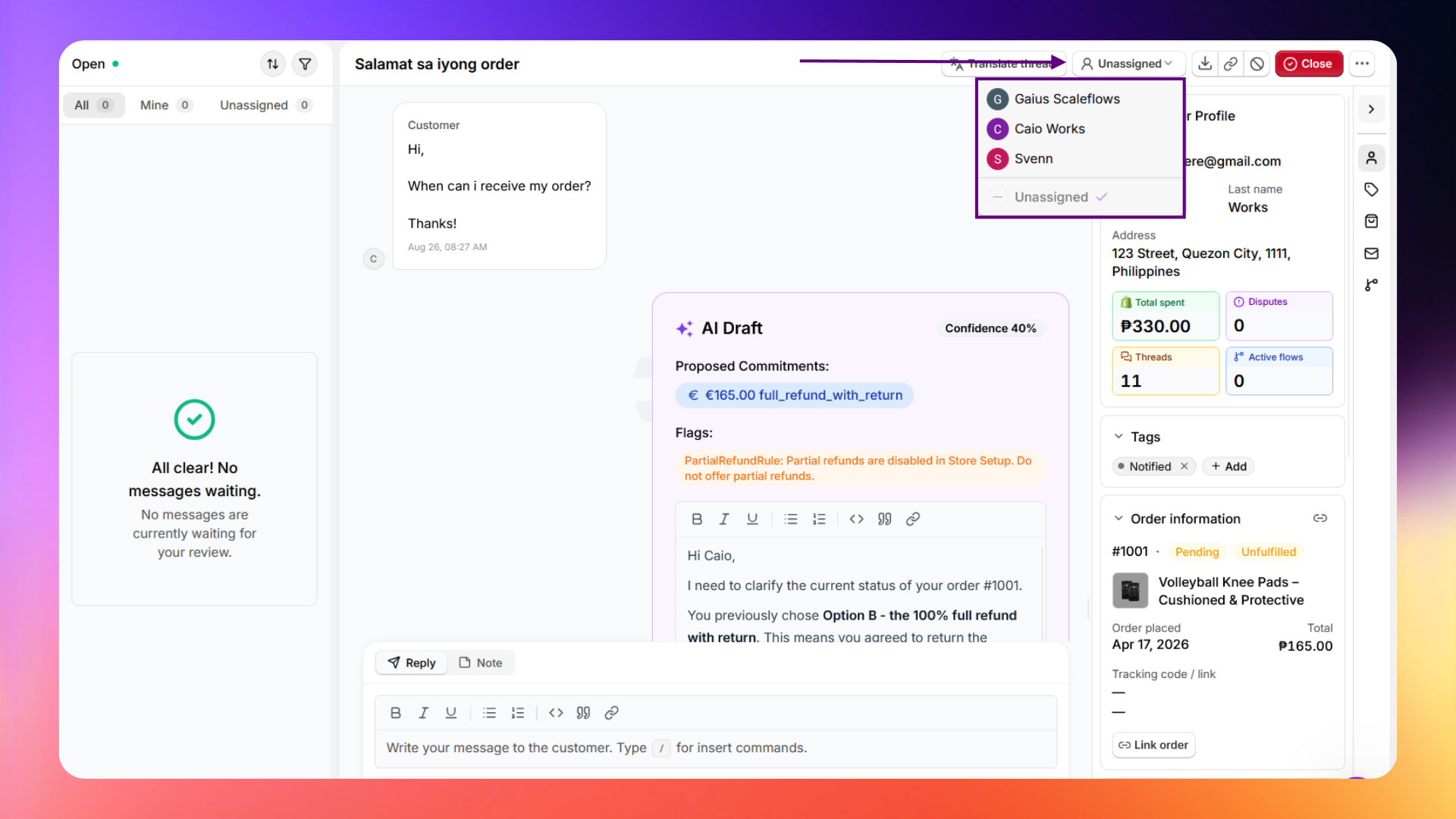Image resolution: width=1456 pixels, height=819 pixels.
Task: Click the reply message input field
Action: (x=716, y=748)
